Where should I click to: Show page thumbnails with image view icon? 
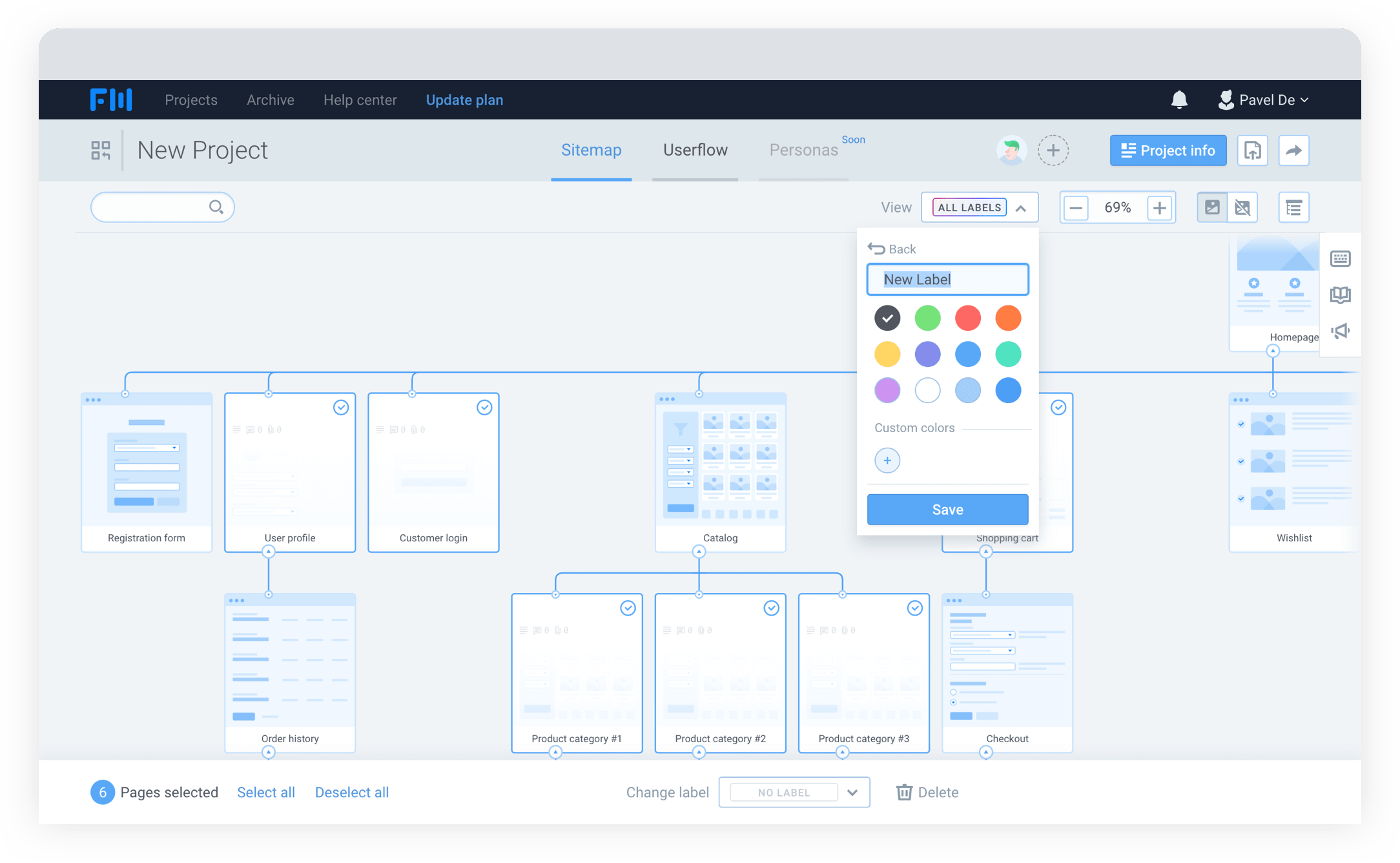1212,207
